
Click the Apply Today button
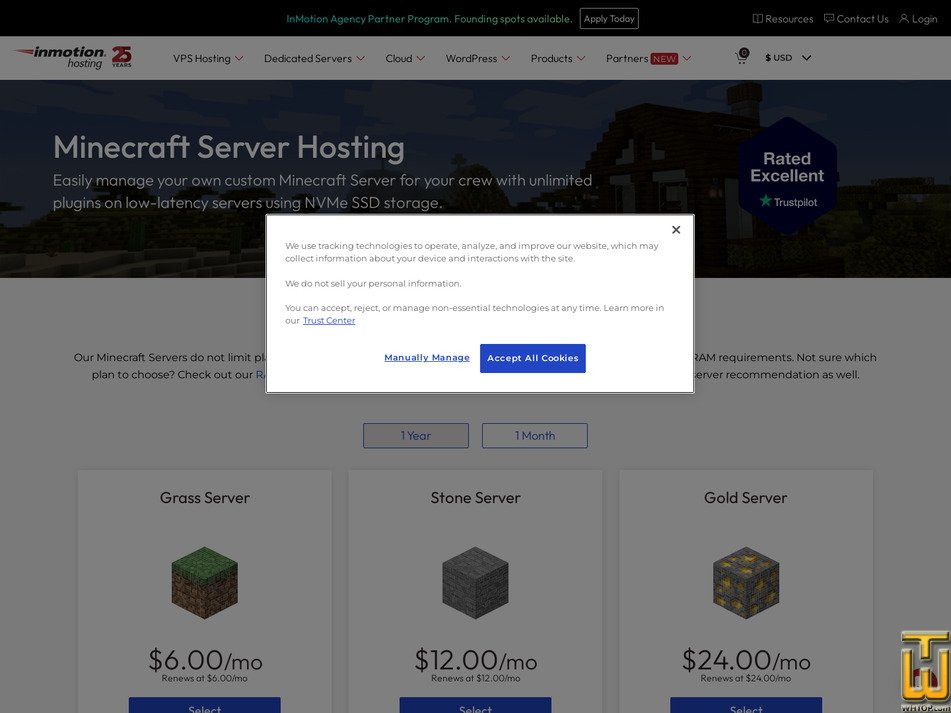(x=609, y=19)
